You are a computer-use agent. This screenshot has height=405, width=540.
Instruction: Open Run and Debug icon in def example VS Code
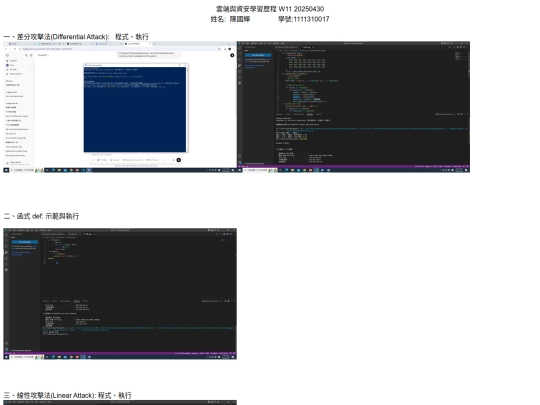click(6, 252)
